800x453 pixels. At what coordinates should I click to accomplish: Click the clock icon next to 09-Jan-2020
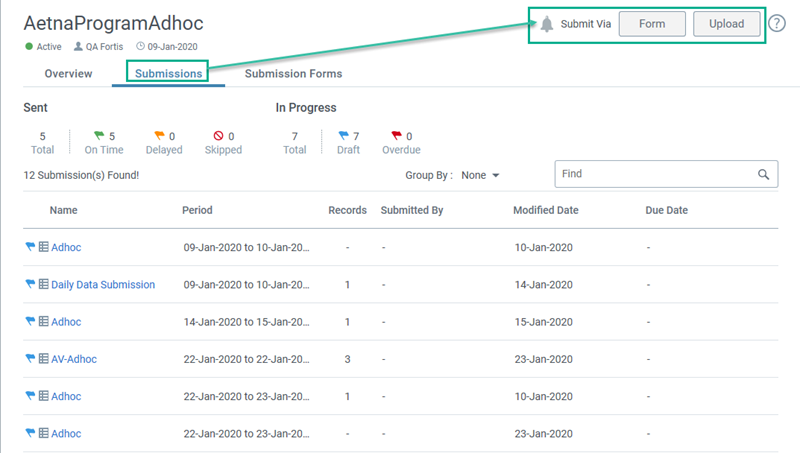[140, 46]
